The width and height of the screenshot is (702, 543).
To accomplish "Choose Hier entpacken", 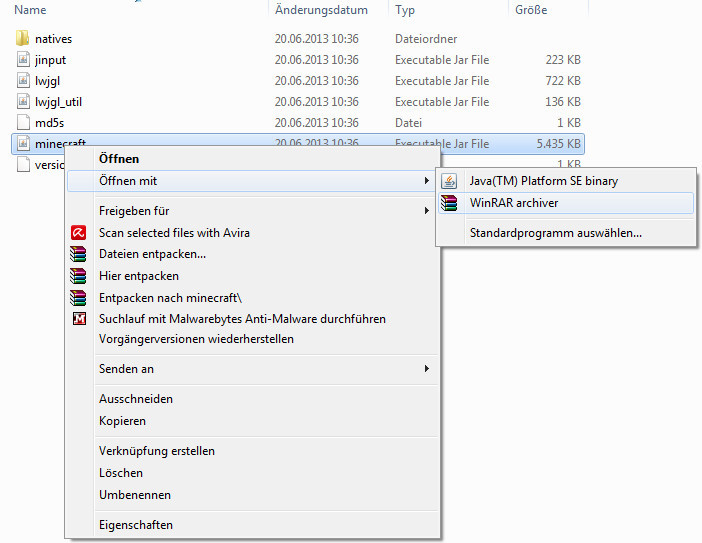I will point(139,276).
